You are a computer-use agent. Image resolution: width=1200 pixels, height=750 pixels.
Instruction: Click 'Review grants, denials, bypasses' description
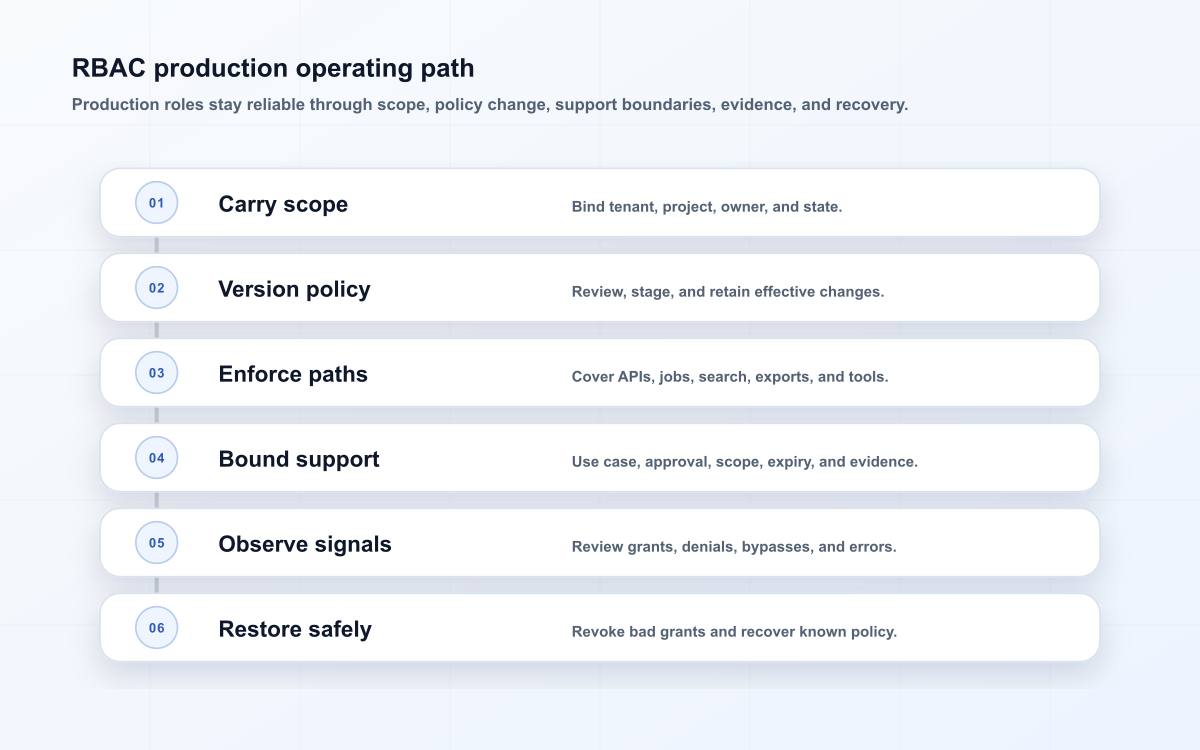pyautogui.click(x=734, y=547)
